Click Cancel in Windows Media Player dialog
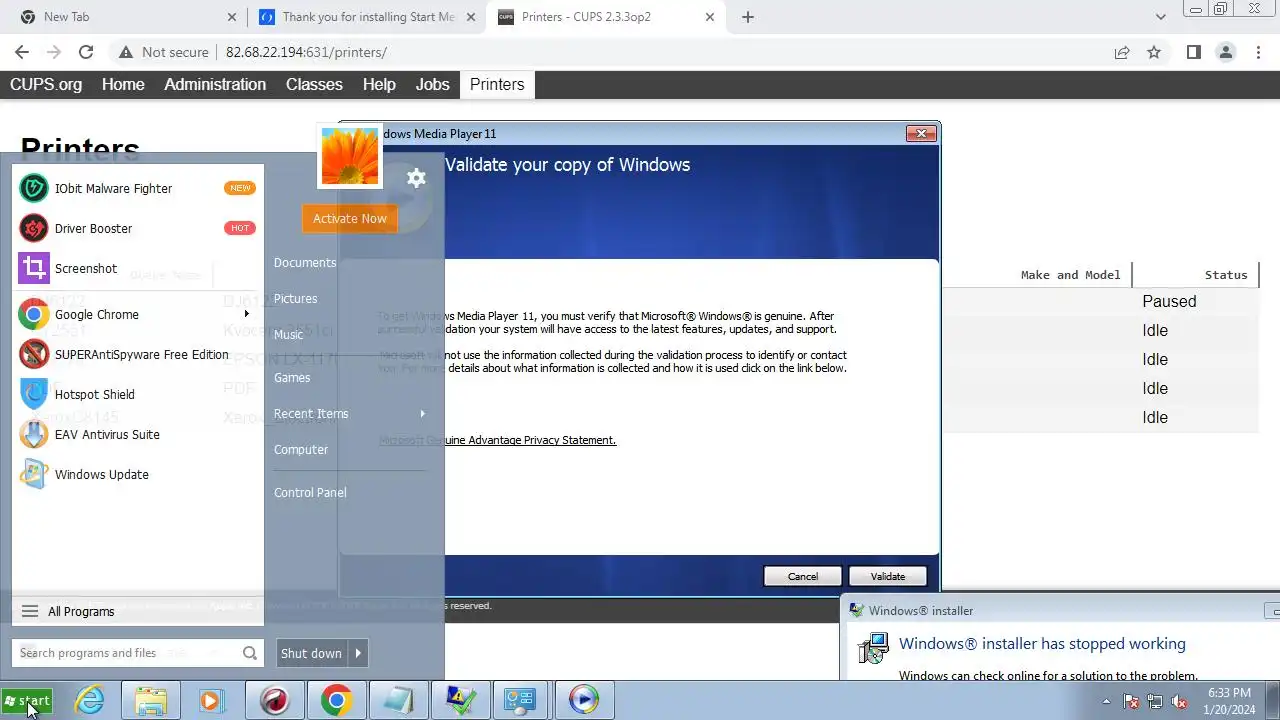This screenshot has width=1280, height=720. (x=802, y=576)
